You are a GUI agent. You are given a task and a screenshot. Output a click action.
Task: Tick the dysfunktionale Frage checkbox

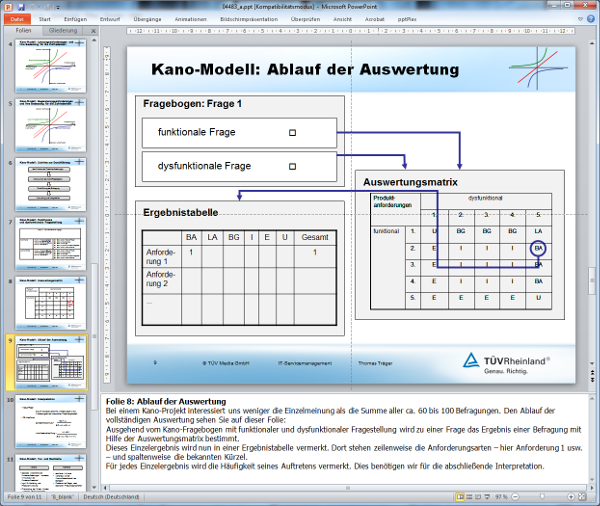coord(292,166)
